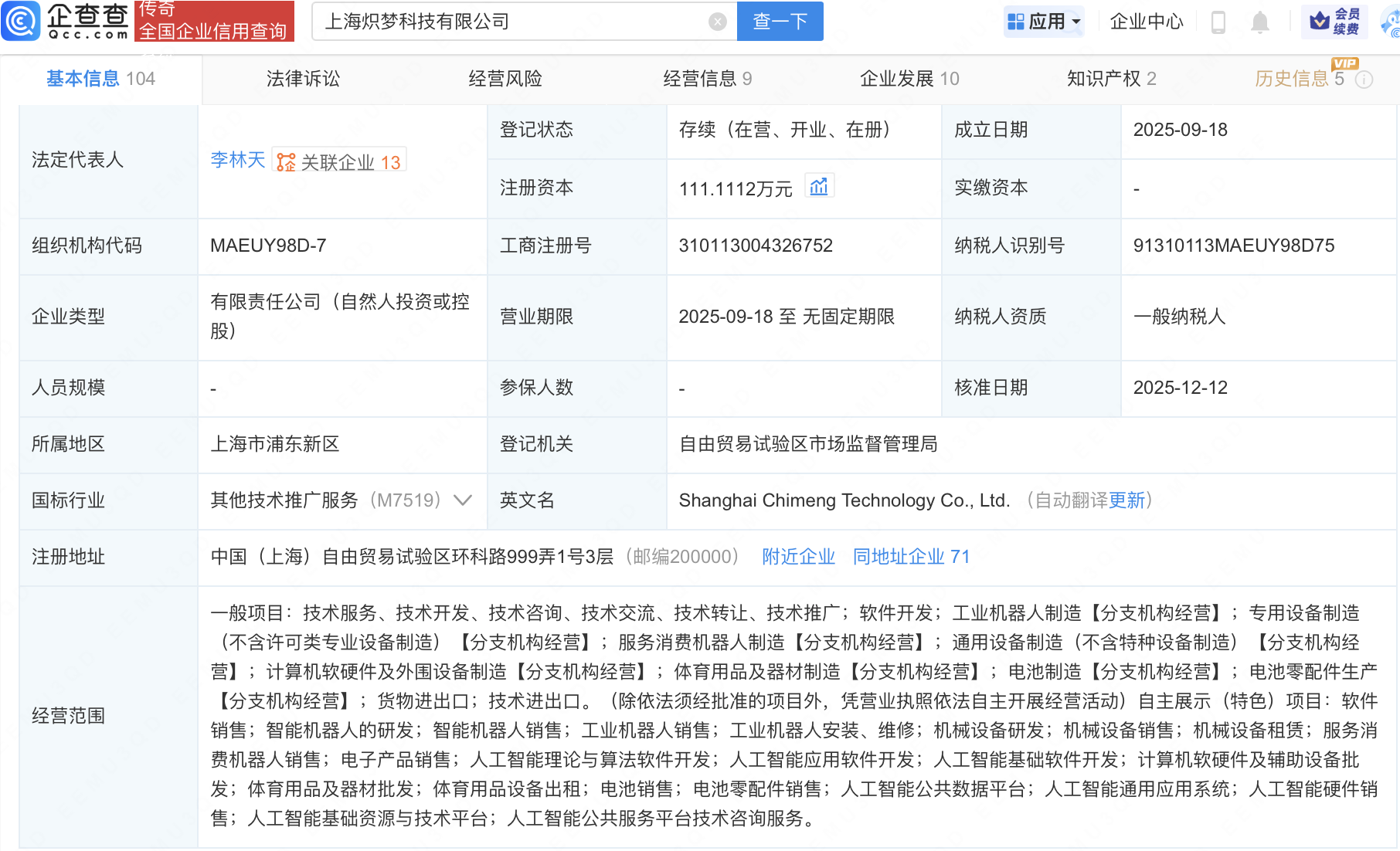Click the 查一下 search button
The height and width of the screenshot is (851, 1400).
(780, 22)
